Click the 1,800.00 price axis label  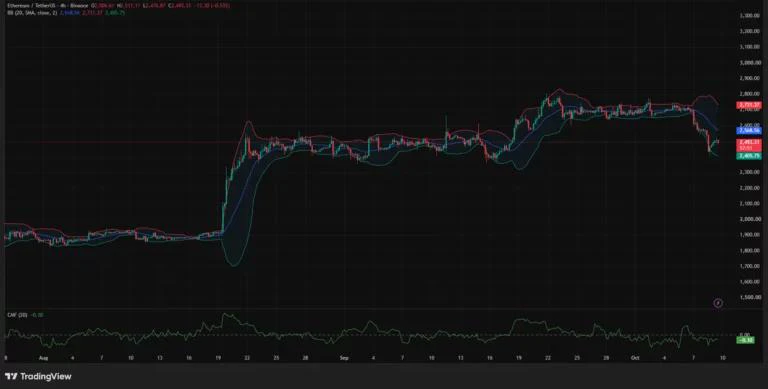pos(749,250)
